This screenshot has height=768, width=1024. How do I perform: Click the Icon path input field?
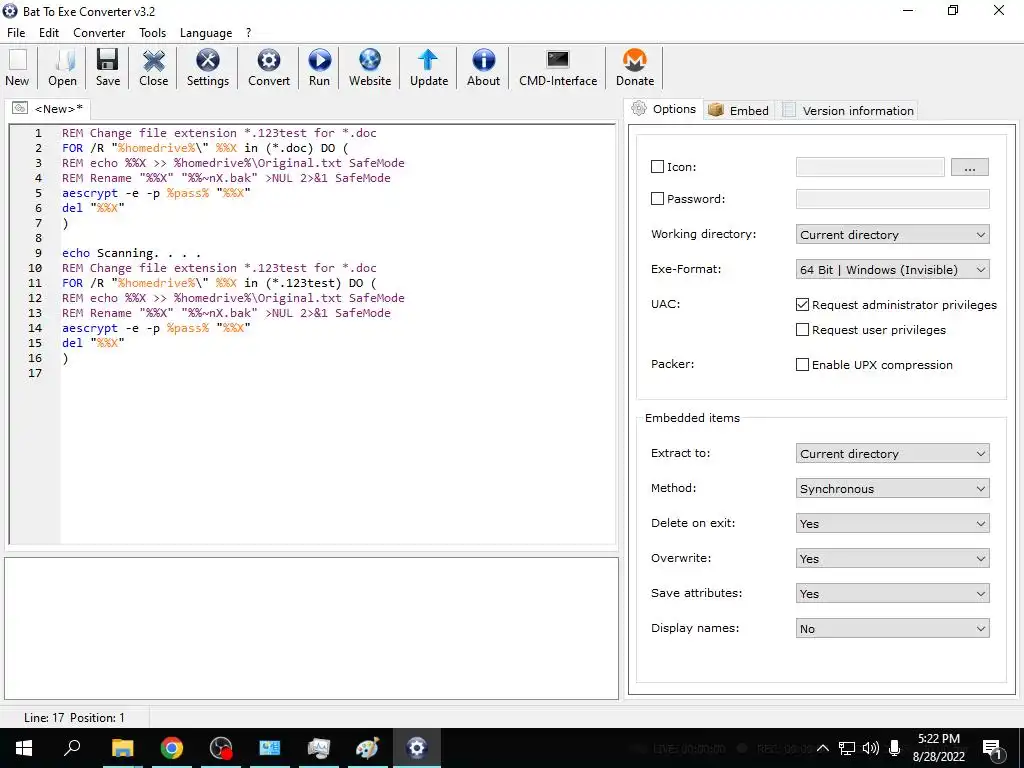click(870, 167)
